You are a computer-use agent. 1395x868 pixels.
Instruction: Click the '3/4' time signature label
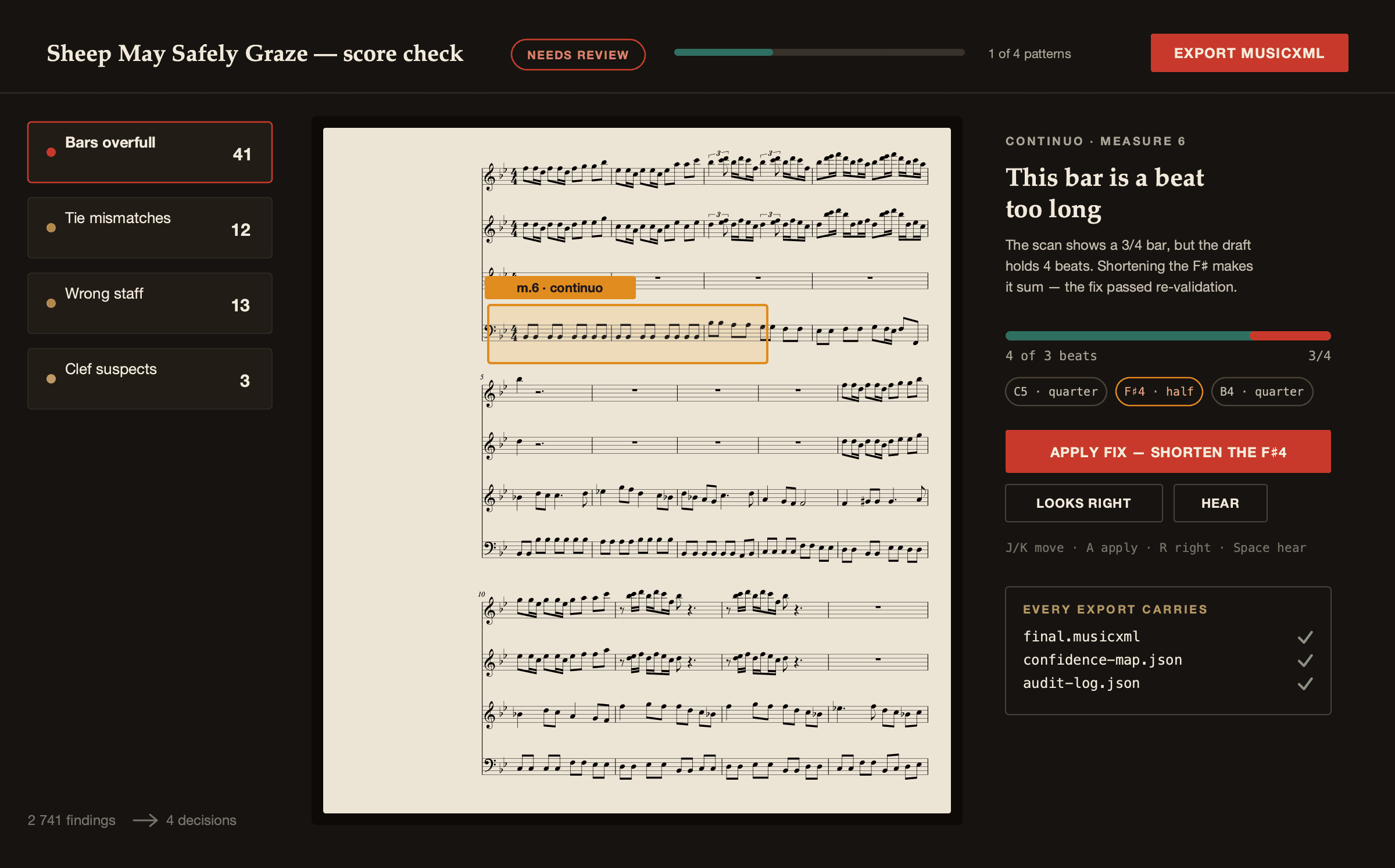coord(1319,356)
